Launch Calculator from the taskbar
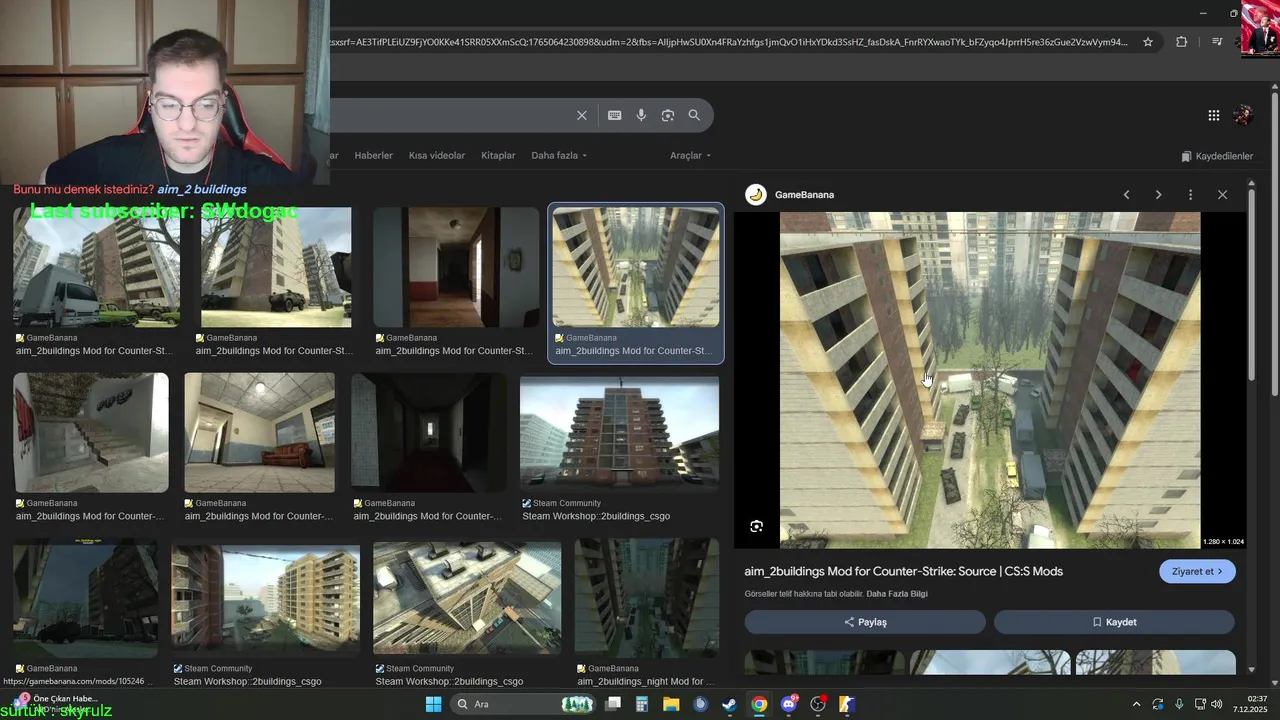 (642, 704)
